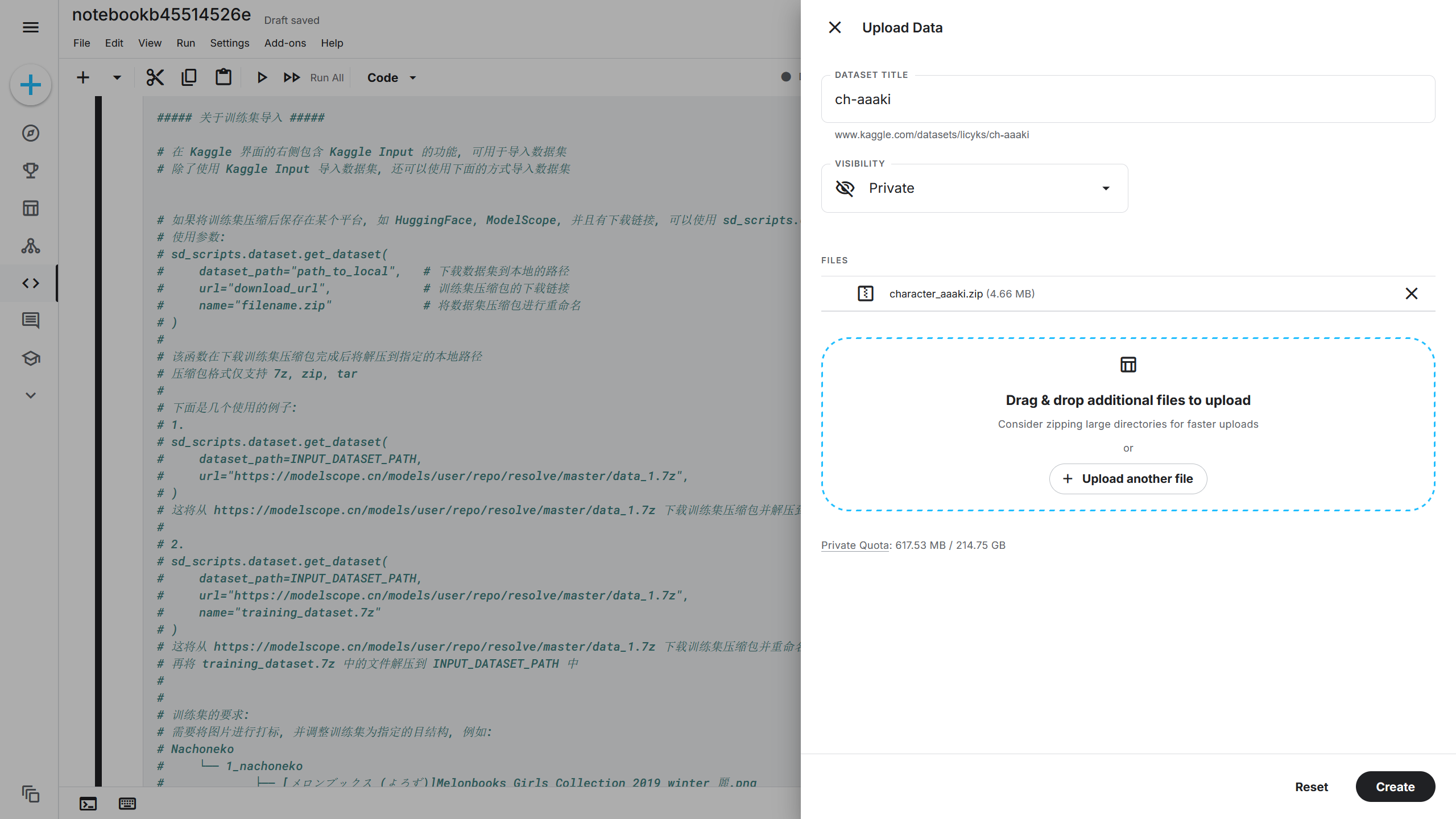Click the Create button
The width and height of the screenshot is (1456, 819).
point(1395,787)
